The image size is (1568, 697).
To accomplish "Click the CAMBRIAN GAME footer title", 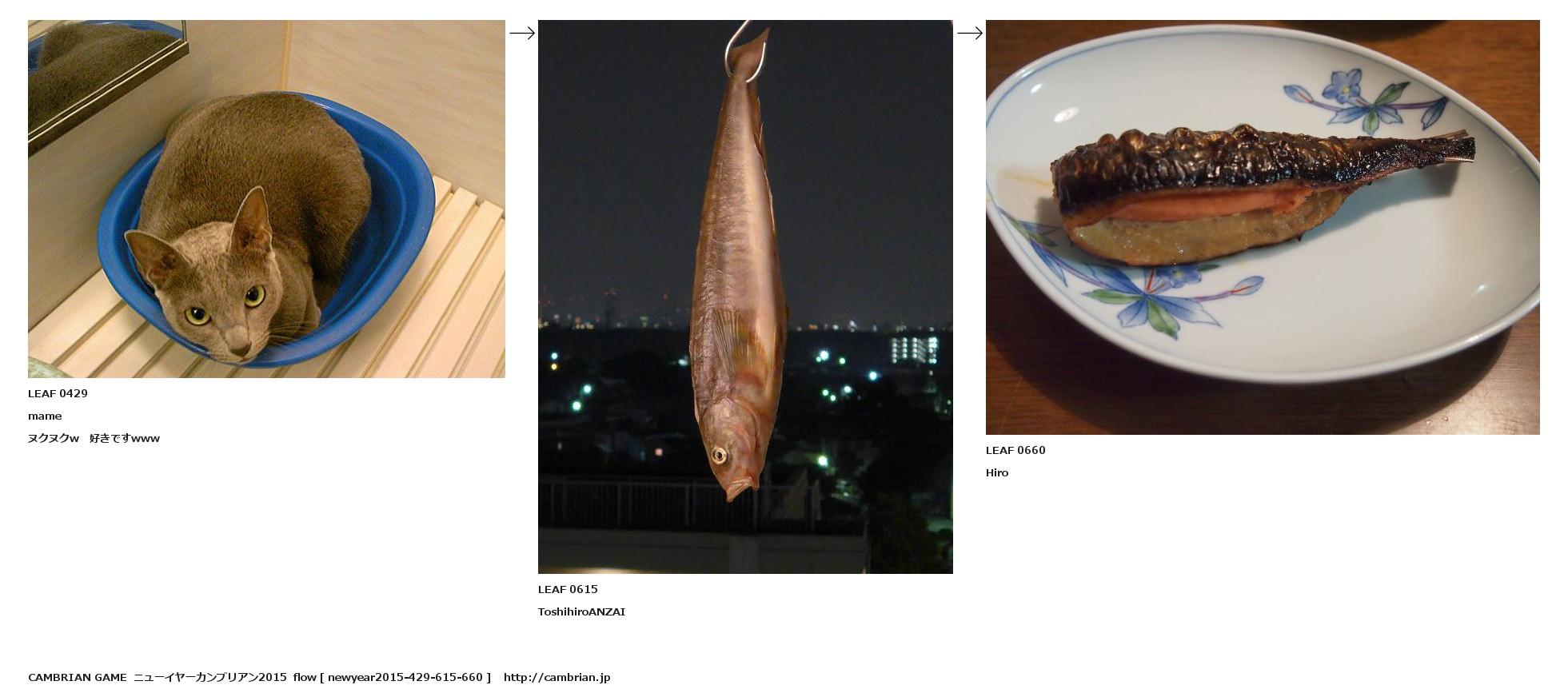I will (78, 677).
